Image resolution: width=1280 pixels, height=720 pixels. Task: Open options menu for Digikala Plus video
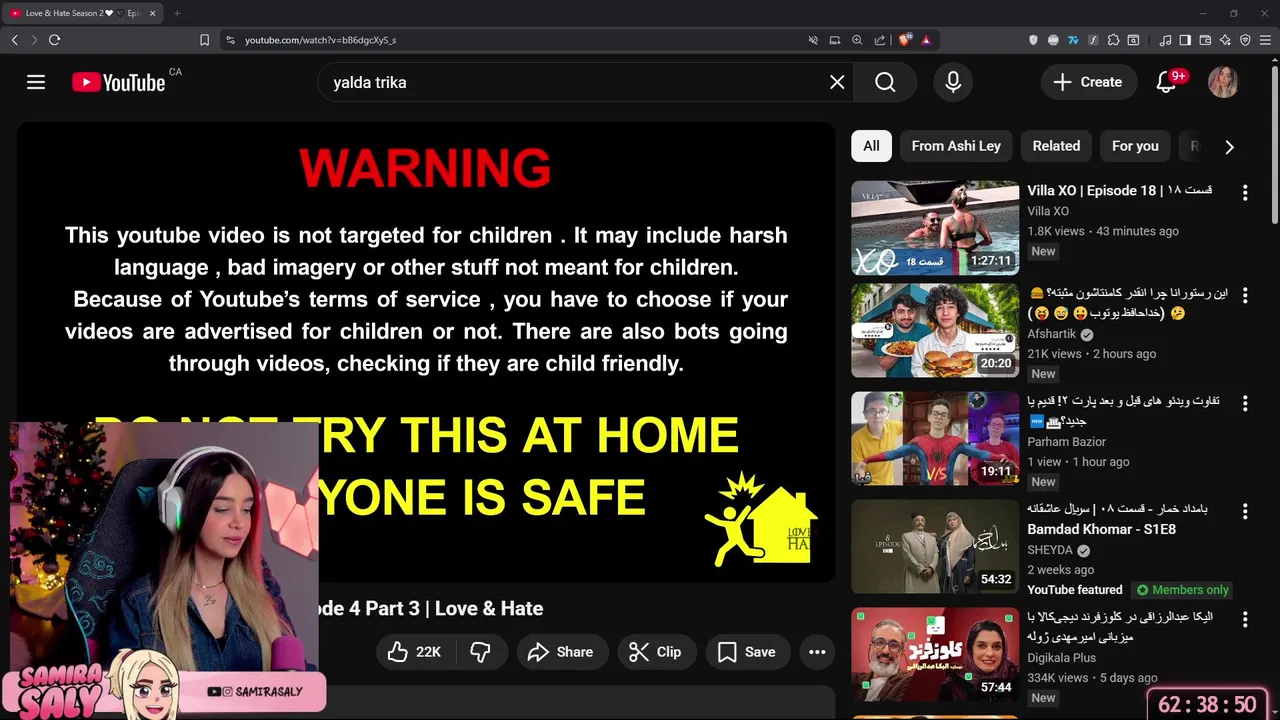pyautogui.click(x=1245, y=619)
